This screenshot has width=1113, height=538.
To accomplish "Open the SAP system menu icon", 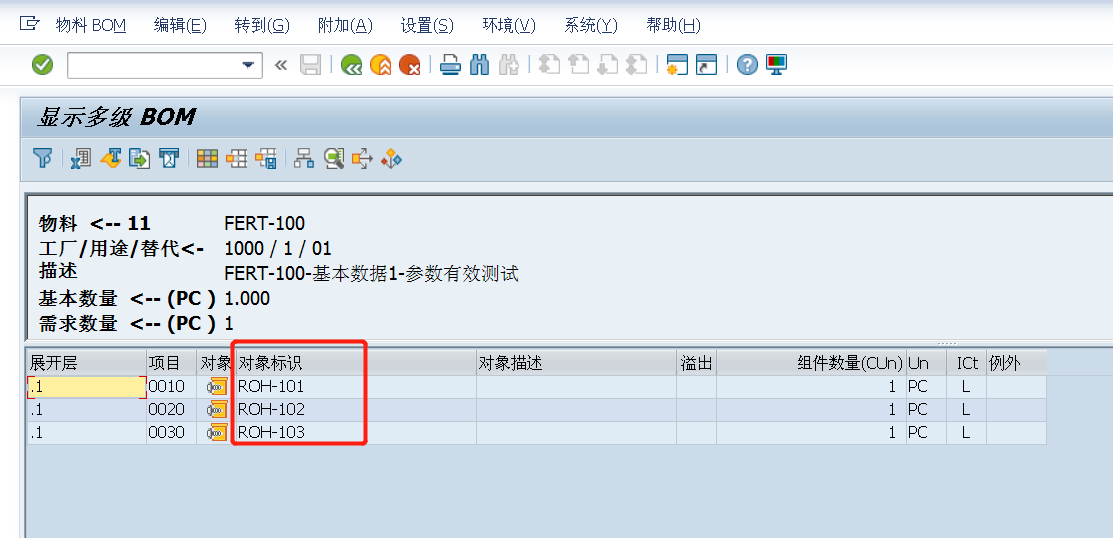I will [x=28, y=25].
